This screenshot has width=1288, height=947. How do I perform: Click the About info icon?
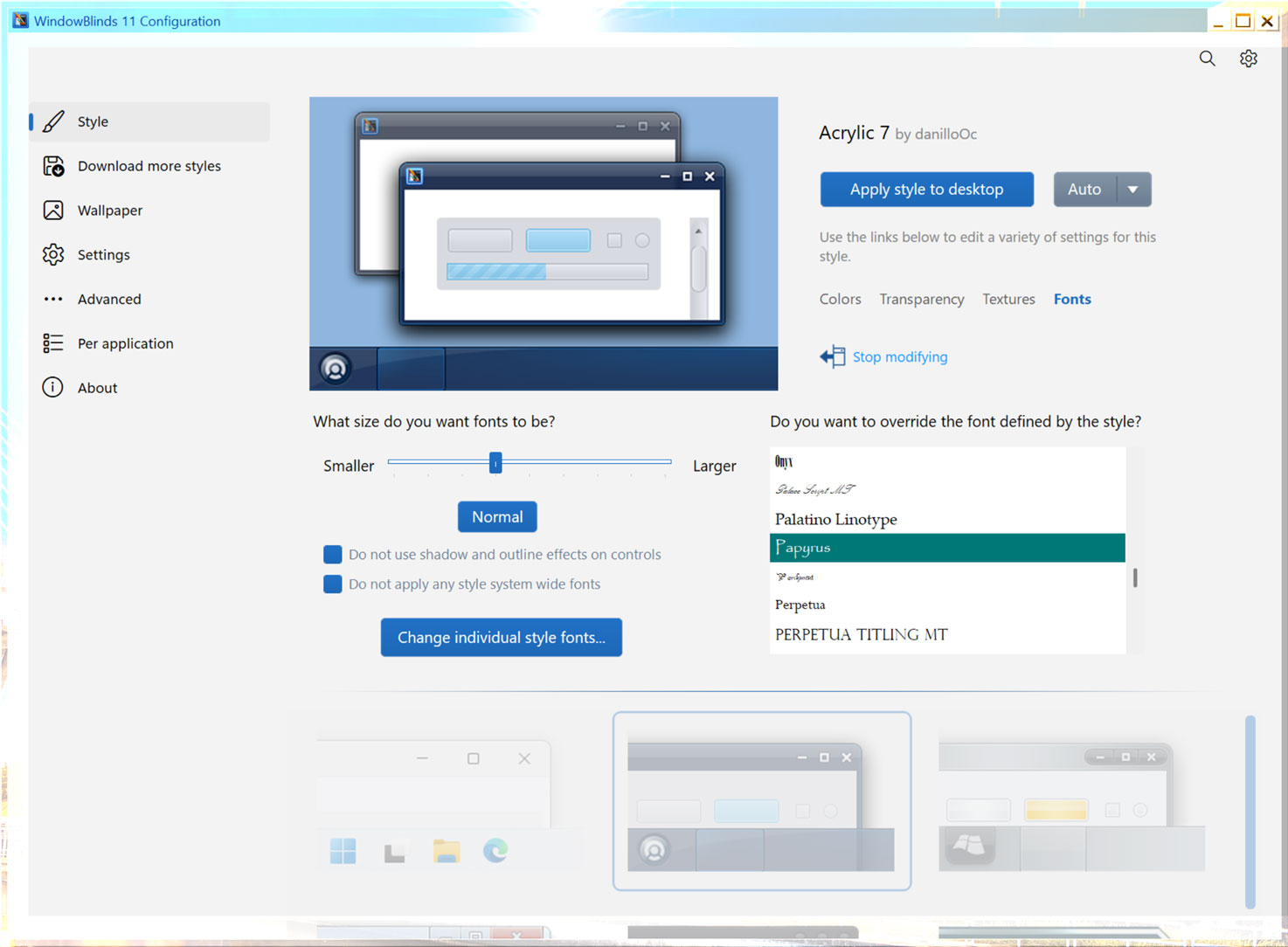click(53, 387)
